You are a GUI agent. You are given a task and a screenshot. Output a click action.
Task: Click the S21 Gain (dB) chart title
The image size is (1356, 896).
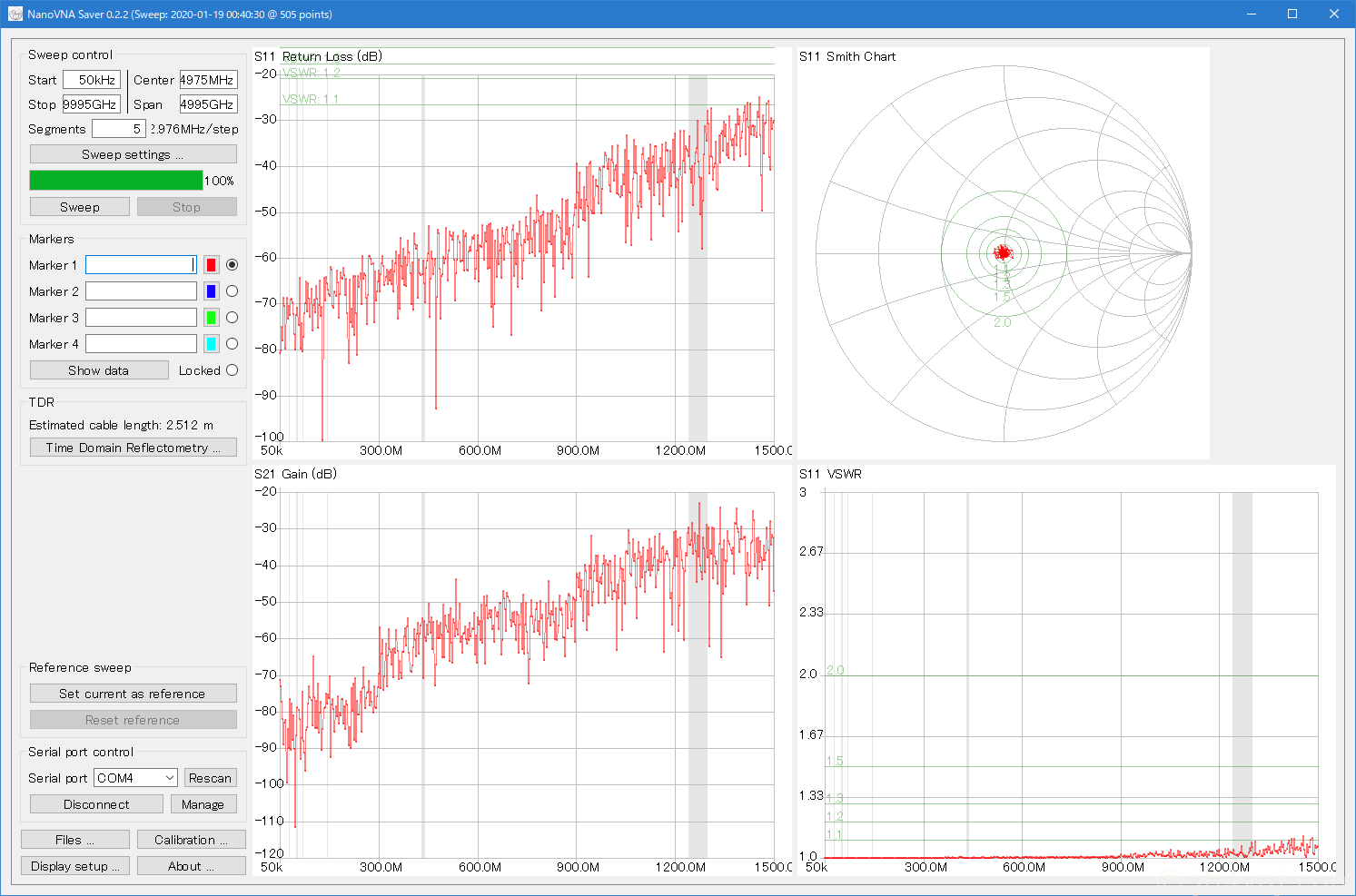click(295, 474)
